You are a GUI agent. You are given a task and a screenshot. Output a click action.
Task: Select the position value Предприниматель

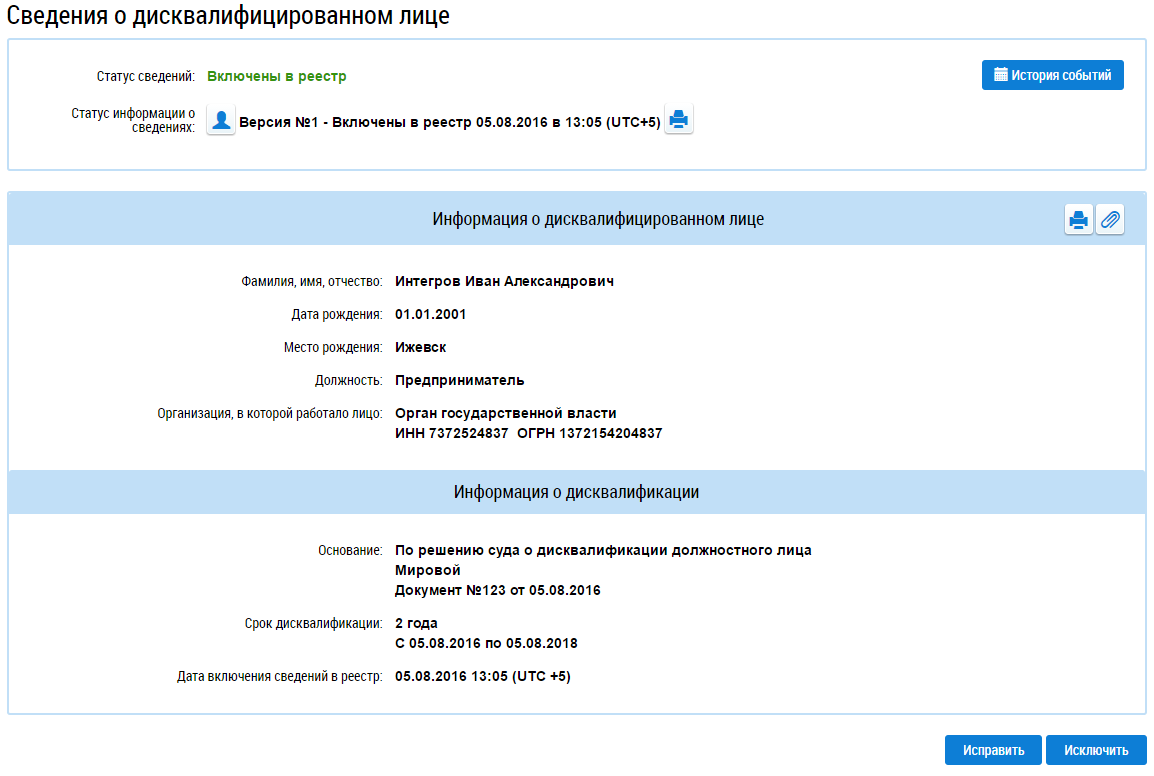pyautogui.click(x=459, y=381)
